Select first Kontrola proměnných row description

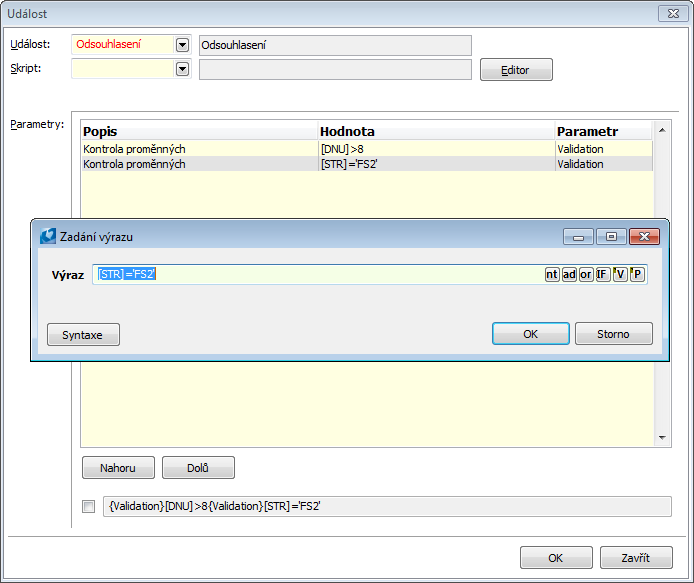point(200,149)
